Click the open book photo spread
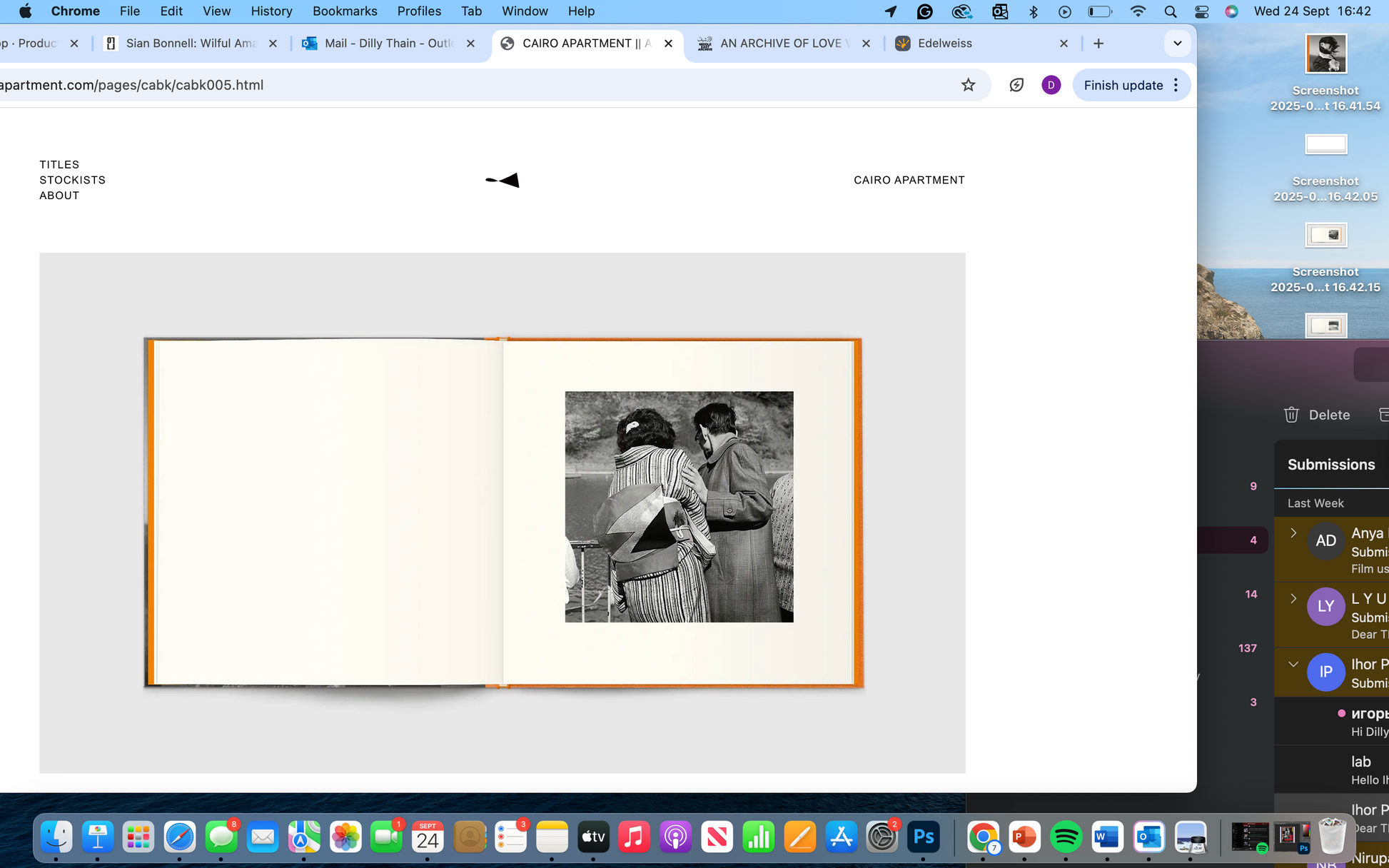Viewport: 1389px width, 868px height. coord(502,513)
